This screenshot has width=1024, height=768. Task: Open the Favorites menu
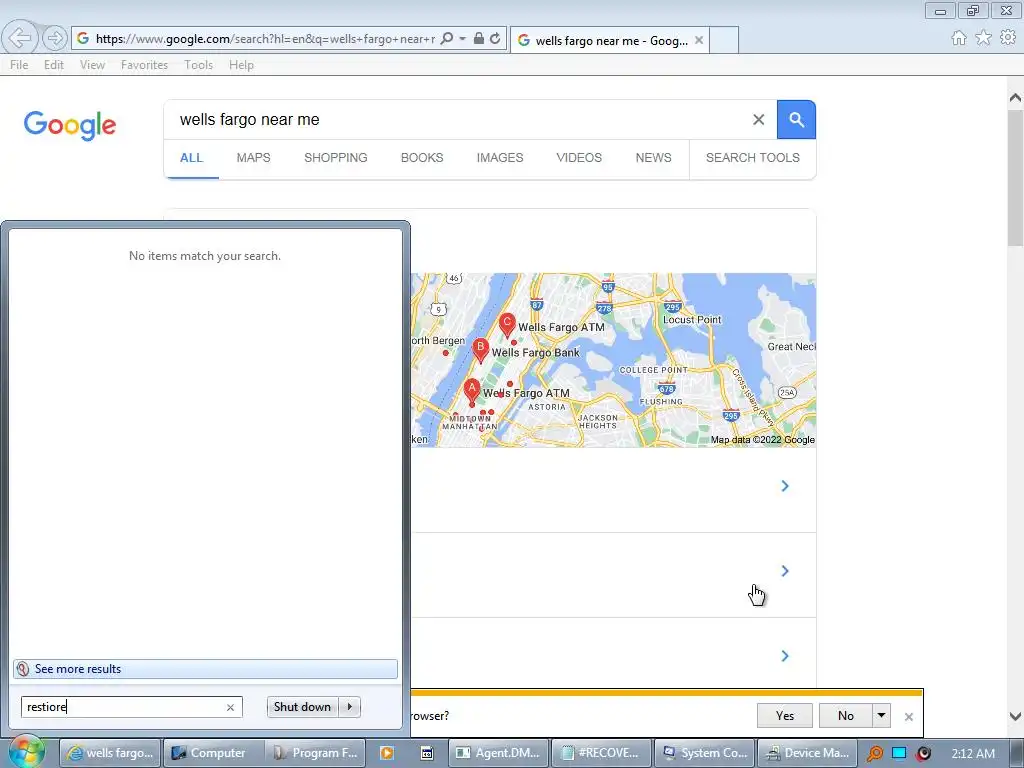[144, 65]
